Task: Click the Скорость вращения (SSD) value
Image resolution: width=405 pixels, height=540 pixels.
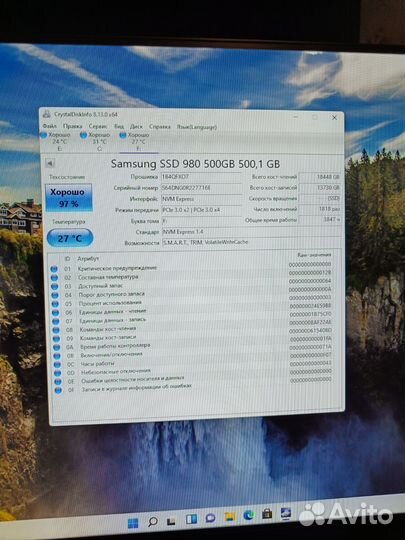Action: click(x=320, y=199)
